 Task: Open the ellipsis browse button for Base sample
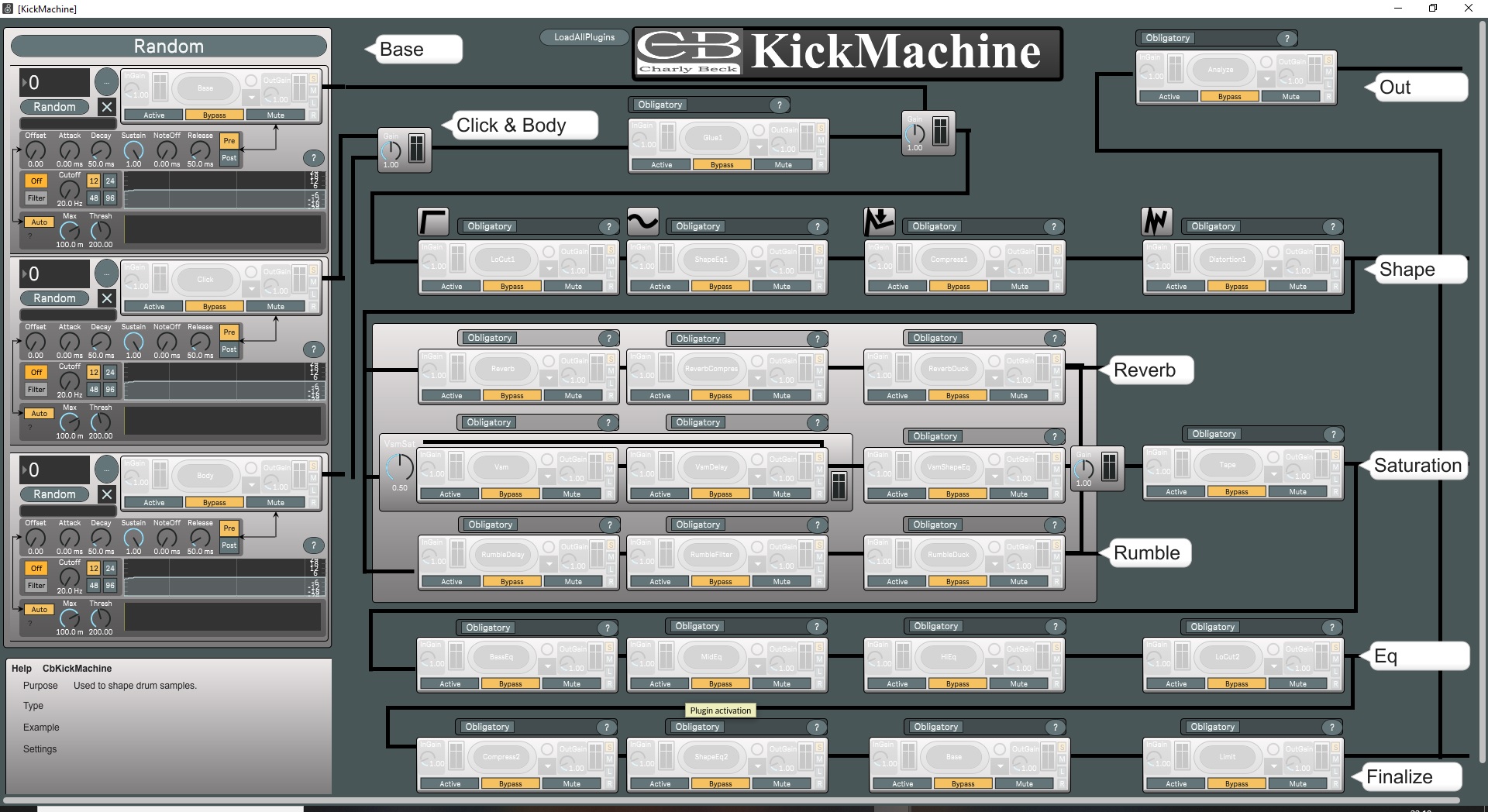106,81
